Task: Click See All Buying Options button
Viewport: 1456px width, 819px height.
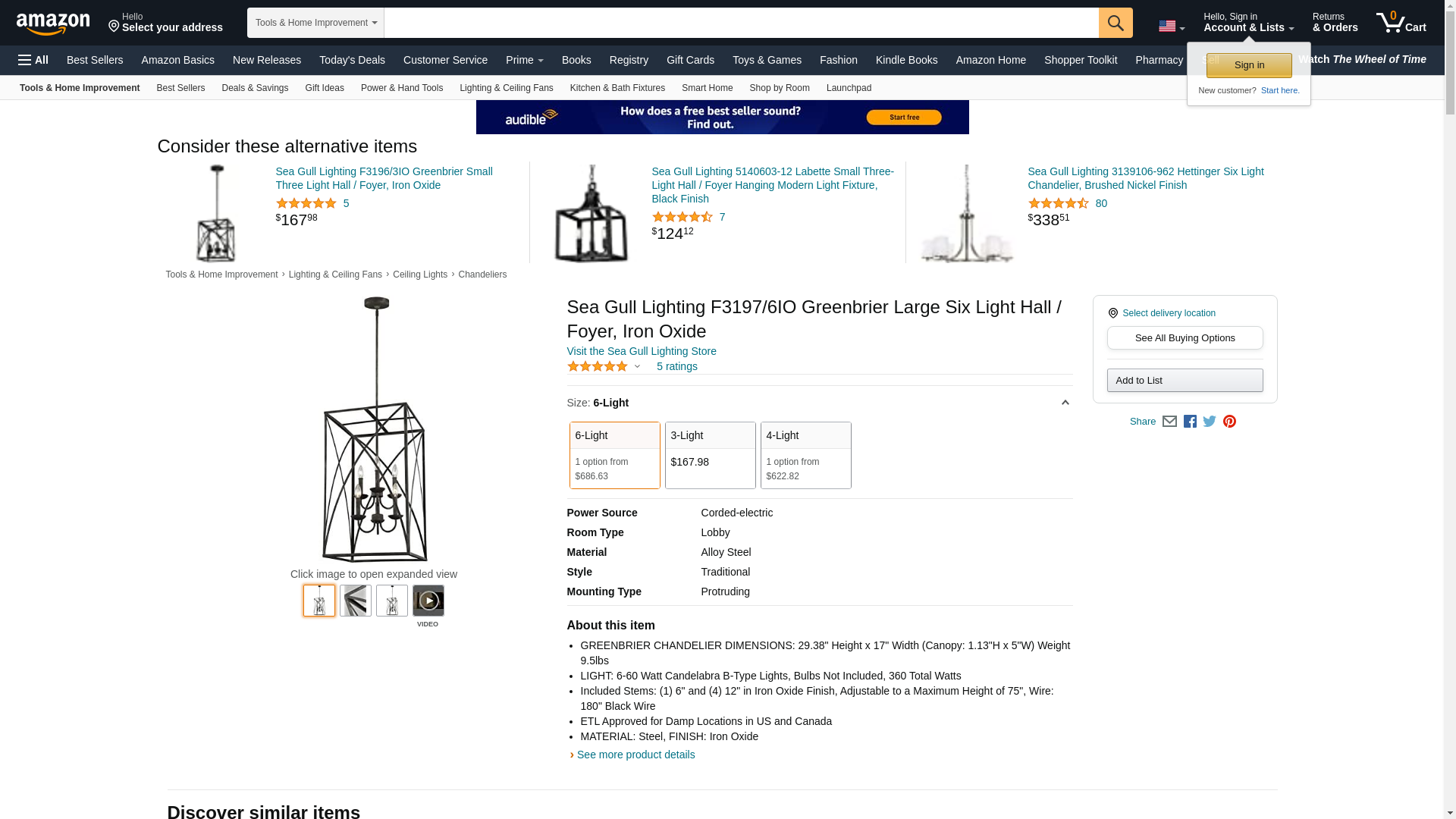Action: [x=1185, y=338]
